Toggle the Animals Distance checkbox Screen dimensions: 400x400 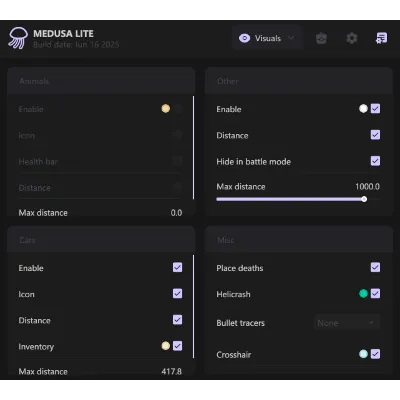pyautogui.click(x=178, y=187)
